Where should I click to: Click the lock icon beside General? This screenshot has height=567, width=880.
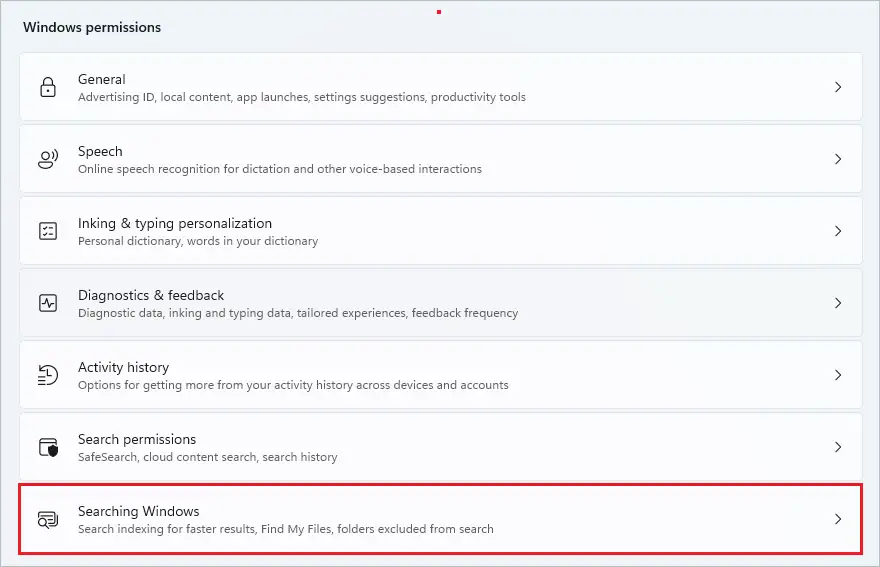click(x=48, y=87)
